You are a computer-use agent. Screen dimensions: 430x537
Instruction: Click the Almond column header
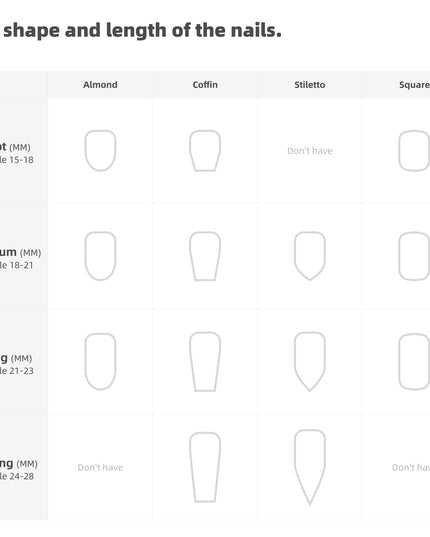click(100, 85)
